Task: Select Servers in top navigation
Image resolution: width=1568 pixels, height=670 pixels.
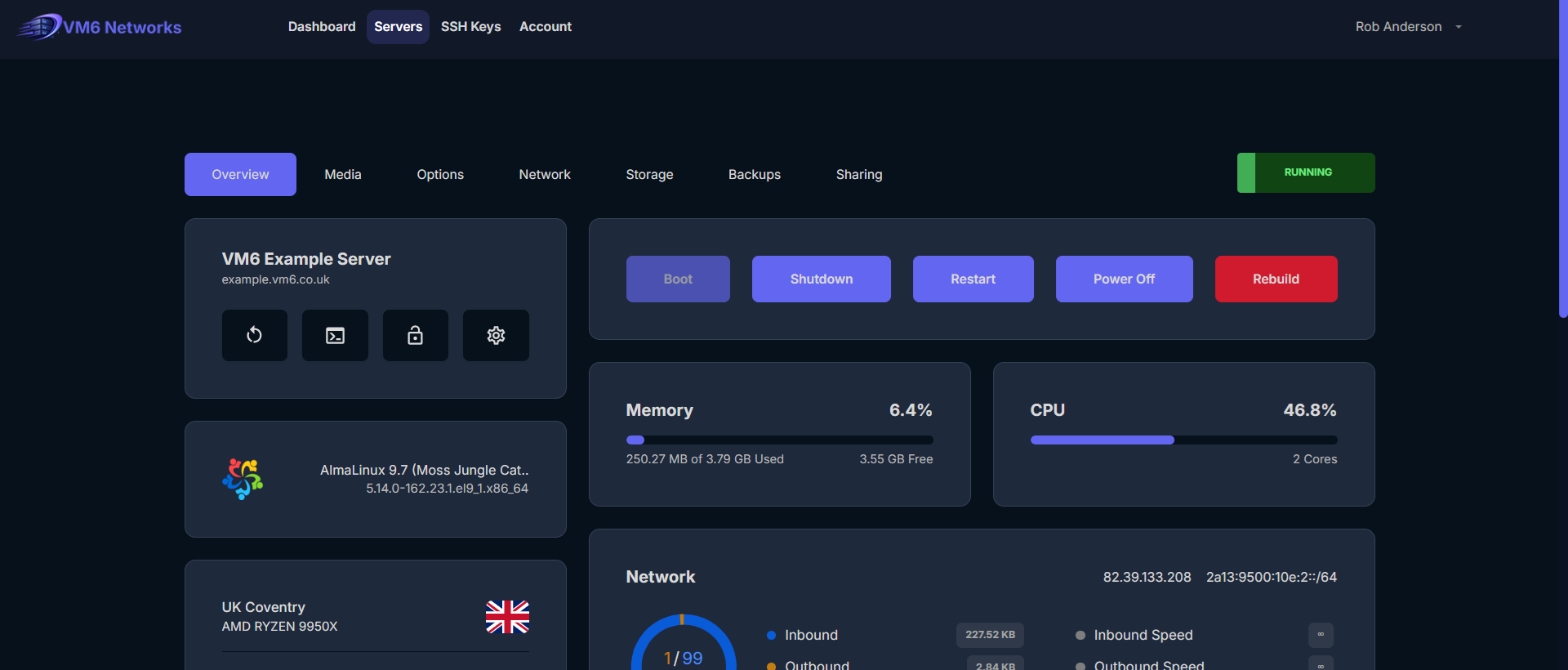Action: pos(398,27)
